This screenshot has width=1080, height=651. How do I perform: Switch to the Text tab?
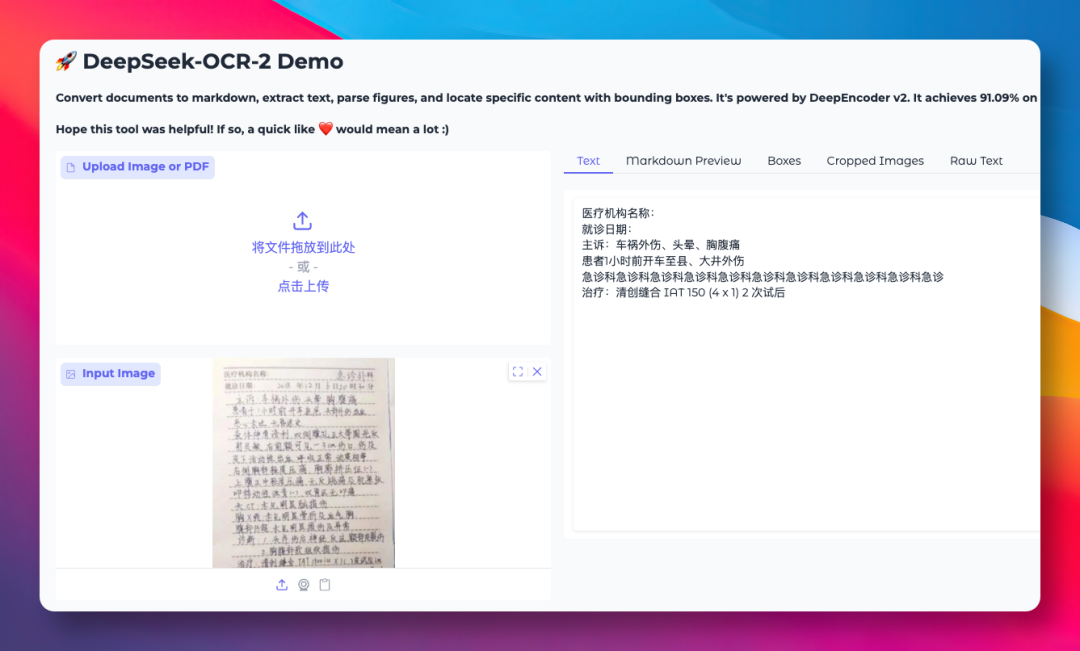[588, 161]
